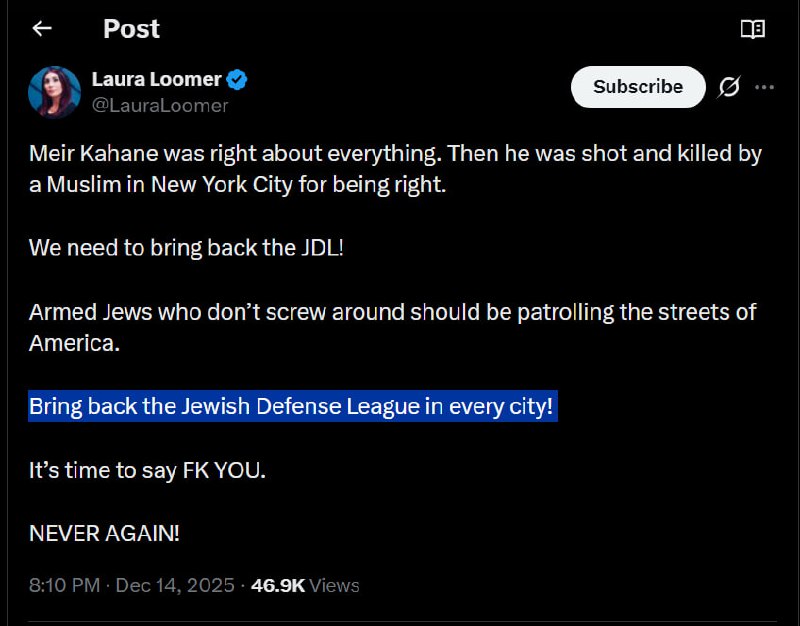Click the Laura Loomer display name
This screenshot has width=800, height=626.
coord(155,80)
